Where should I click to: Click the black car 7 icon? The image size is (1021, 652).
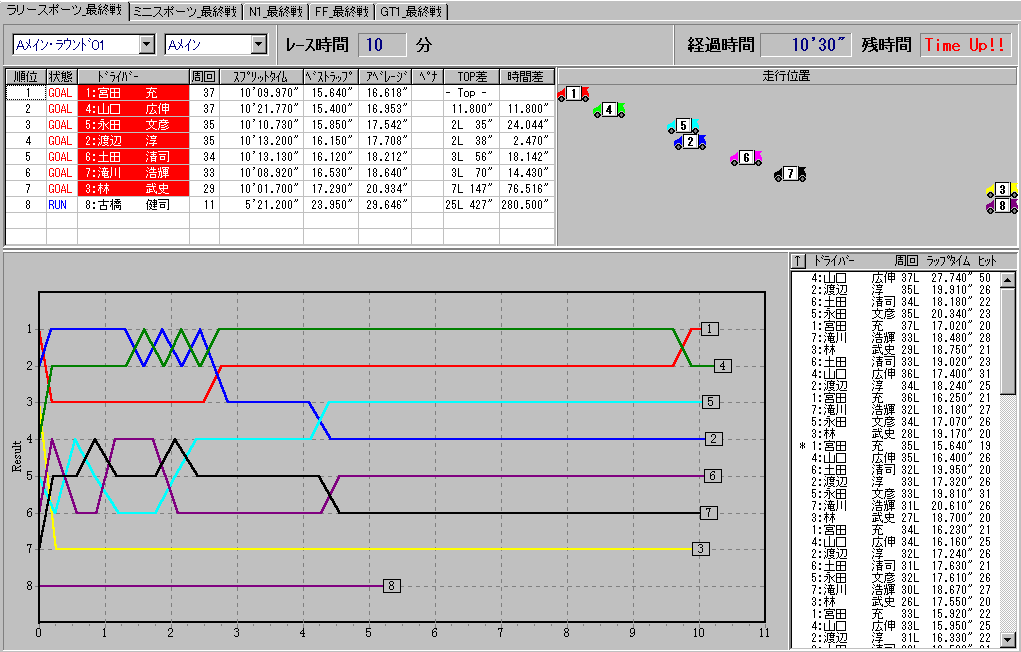[x=790, y=174]
